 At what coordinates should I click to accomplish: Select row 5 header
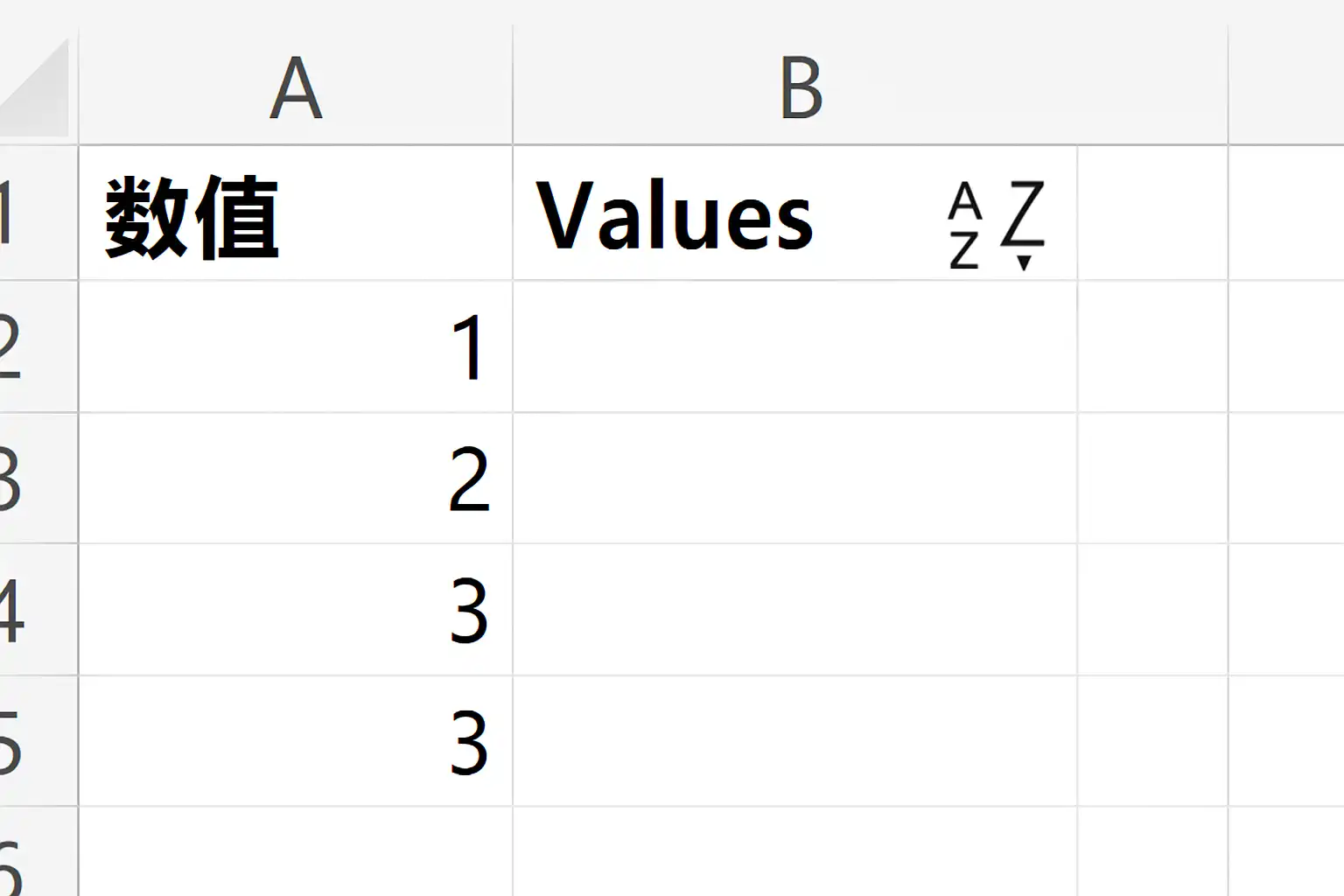point(38,741)
